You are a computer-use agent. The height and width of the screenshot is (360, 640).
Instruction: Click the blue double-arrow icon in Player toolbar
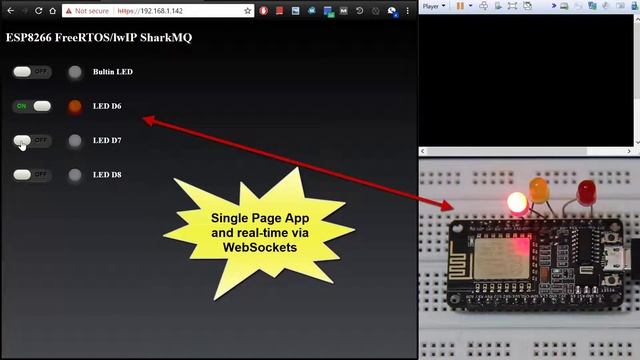click(x=554, y=6)
